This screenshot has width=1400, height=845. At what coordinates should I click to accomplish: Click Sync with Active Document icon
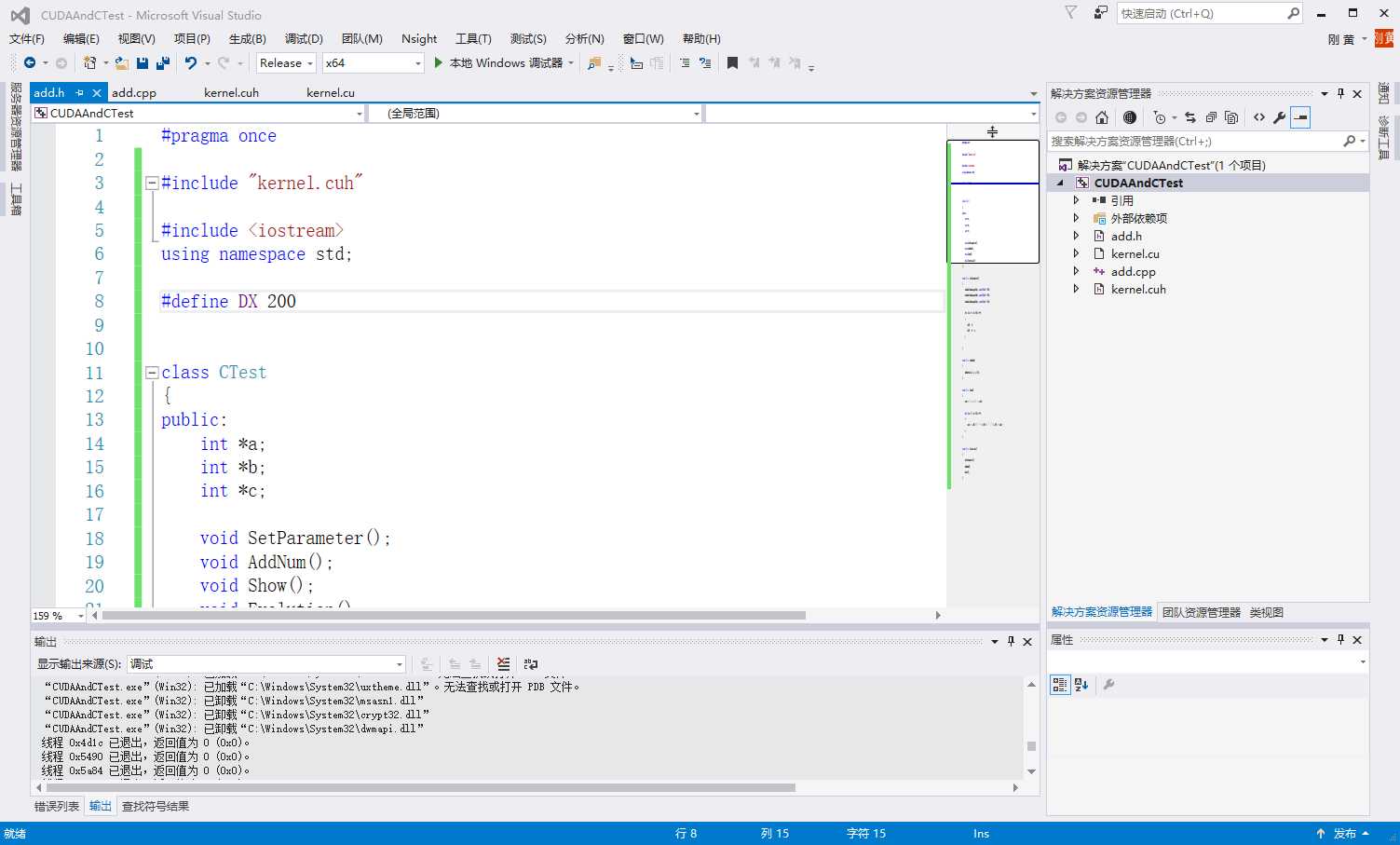1190,117
